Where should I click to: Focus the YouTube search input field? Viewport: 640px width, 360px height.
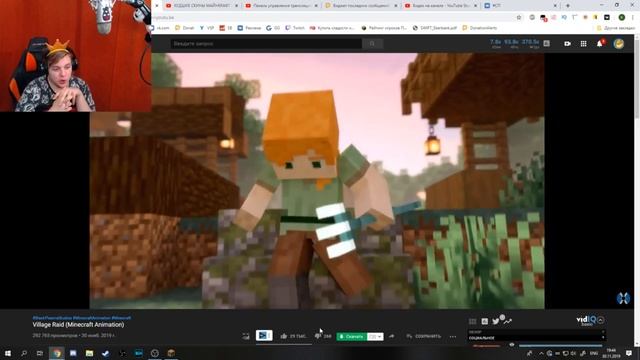click(266, 44)
